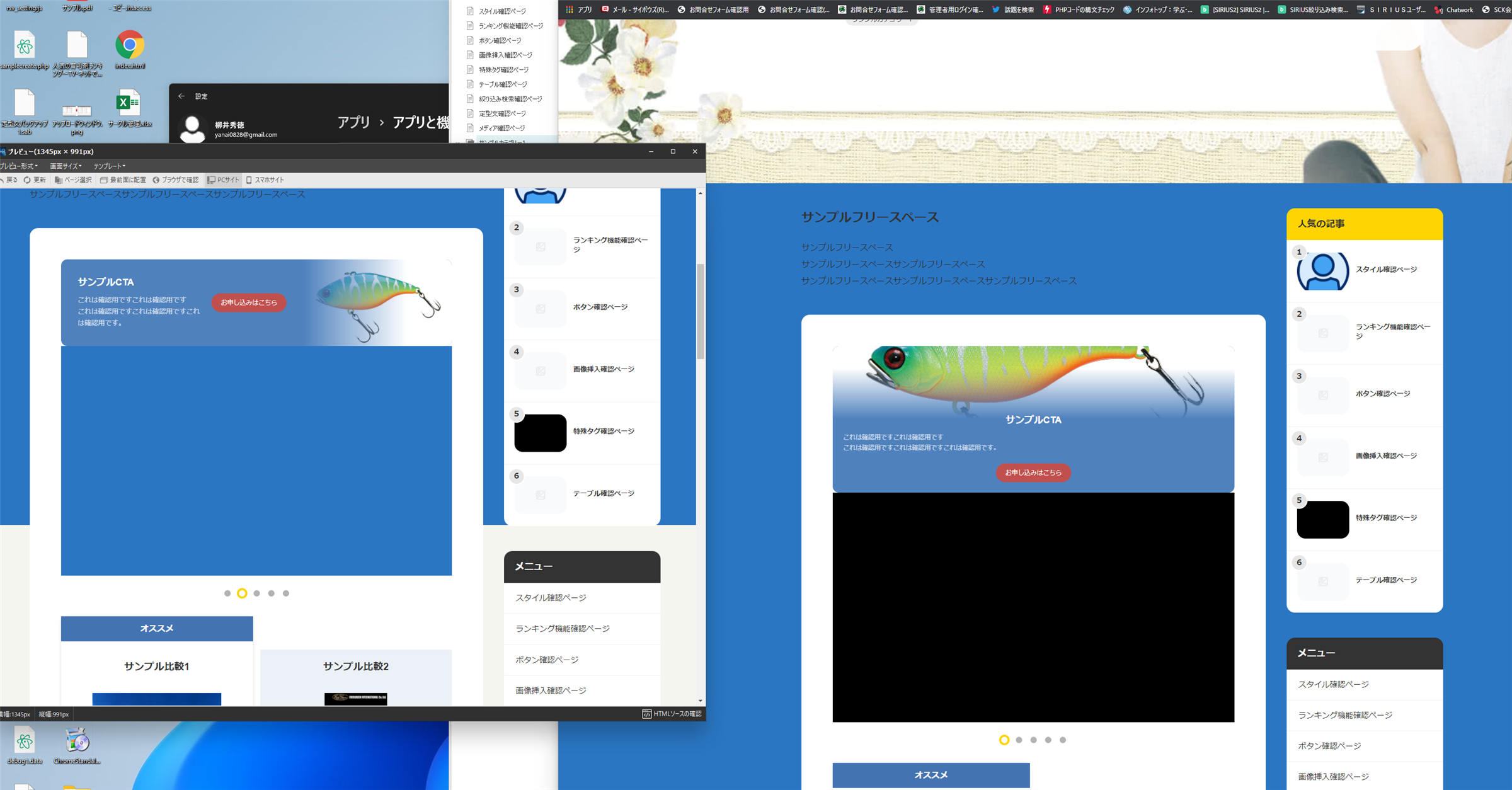The width and height of the screenshot is (1512, 790).
Task: Open the インフォトップ bookmark
Action: click(x=1158, y=9)
